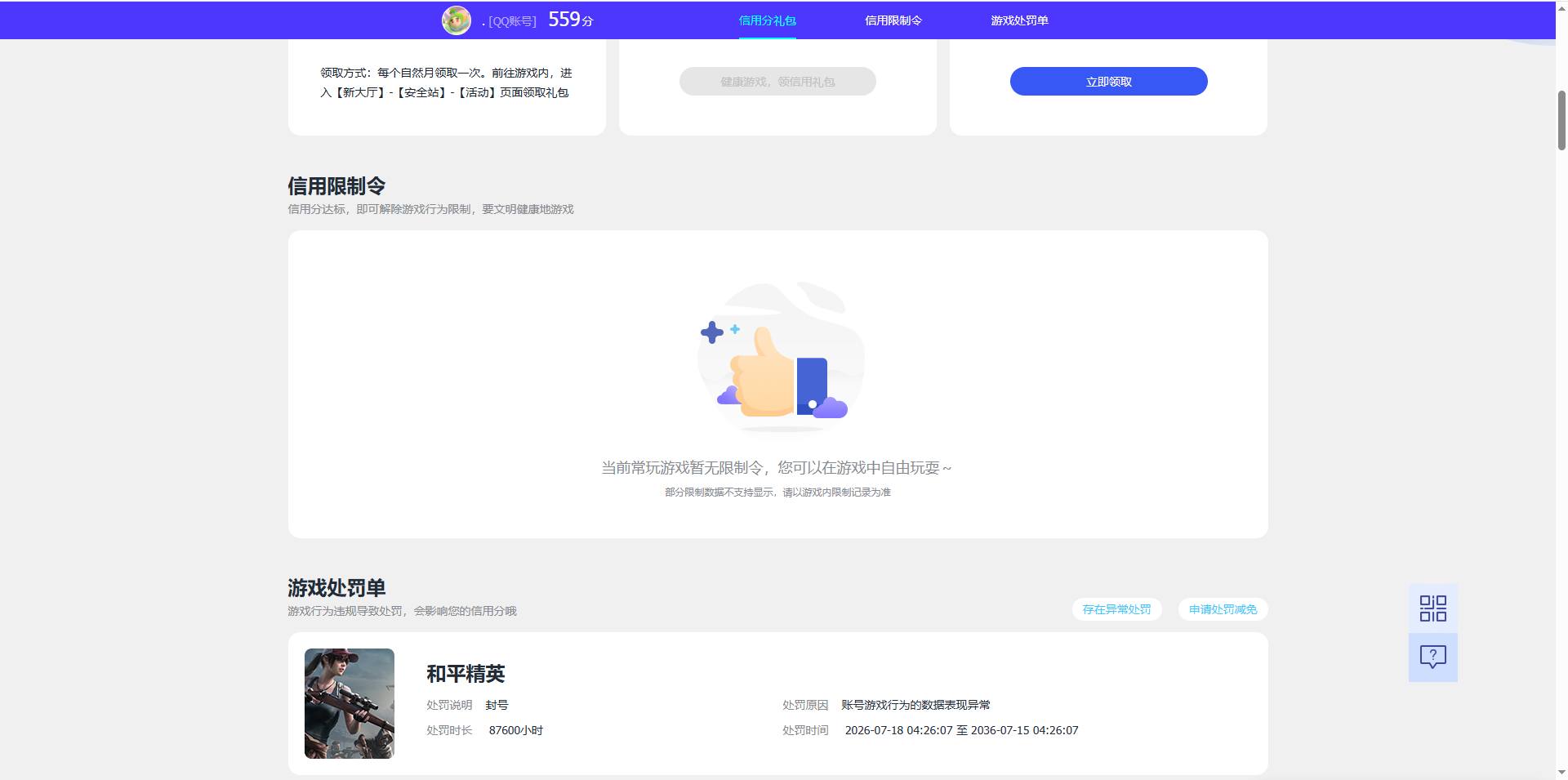Image resolution: width=1568 pixels, height=780 pixels.
Task: Open 申请处罚减免 link
Action: pos(1223,609)
